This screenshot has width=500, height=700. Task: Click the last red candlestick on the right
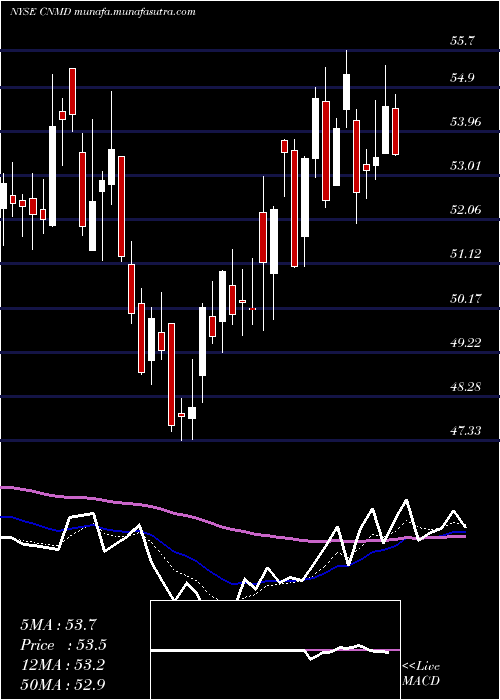(x=395, y=132)
